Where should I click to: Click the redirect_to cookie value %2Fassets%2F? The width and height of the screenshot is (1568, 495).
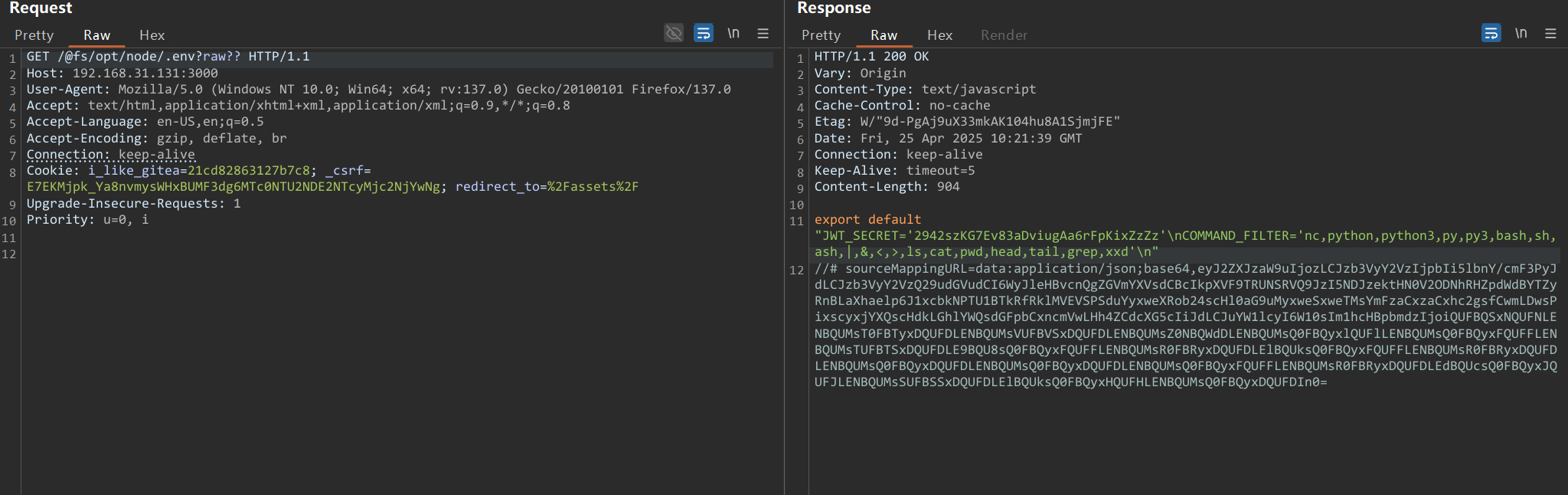pyautogui.click(x=593, y=187)
